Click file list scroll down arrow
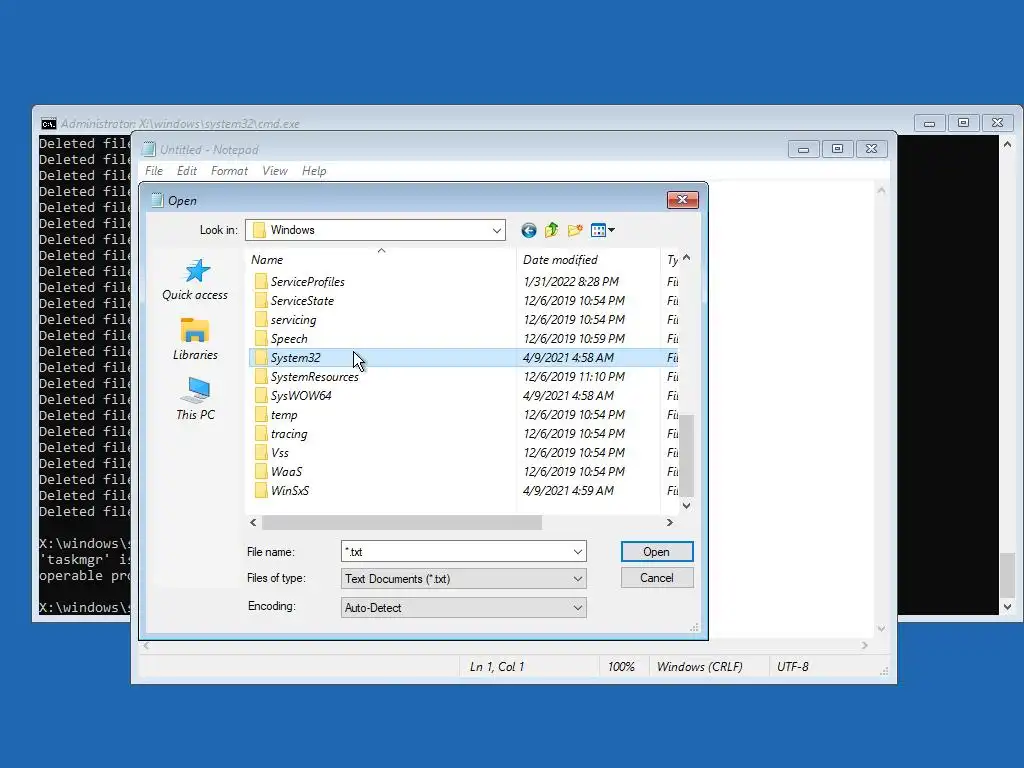Screen dimensions: 1024x768 pyautogui.click(x=686, y=505)
